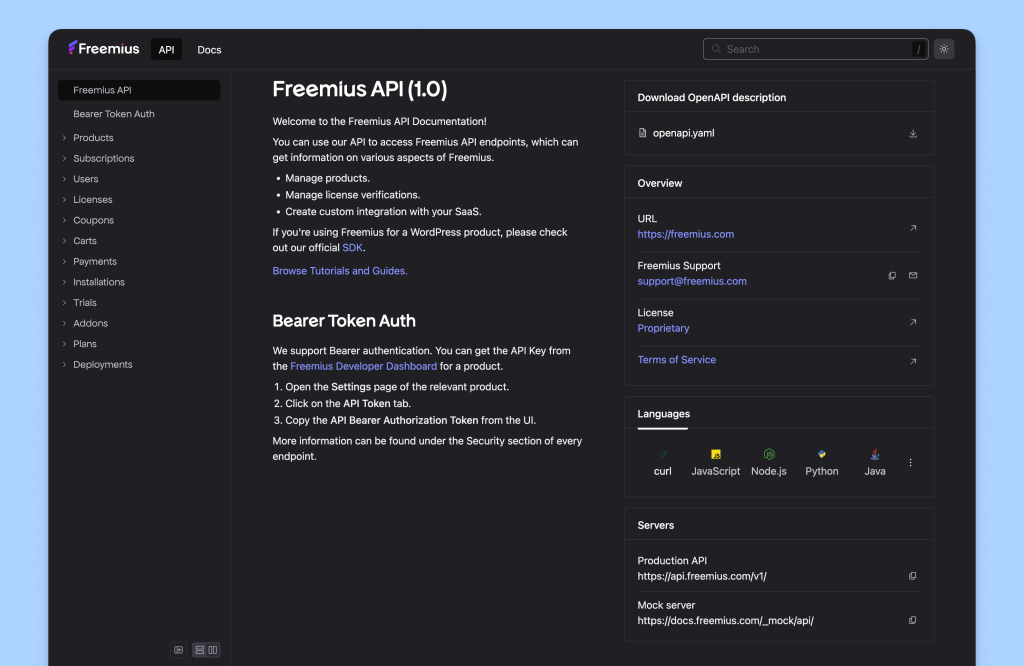
Task: Click the Freemius logo
Action: 104,48
